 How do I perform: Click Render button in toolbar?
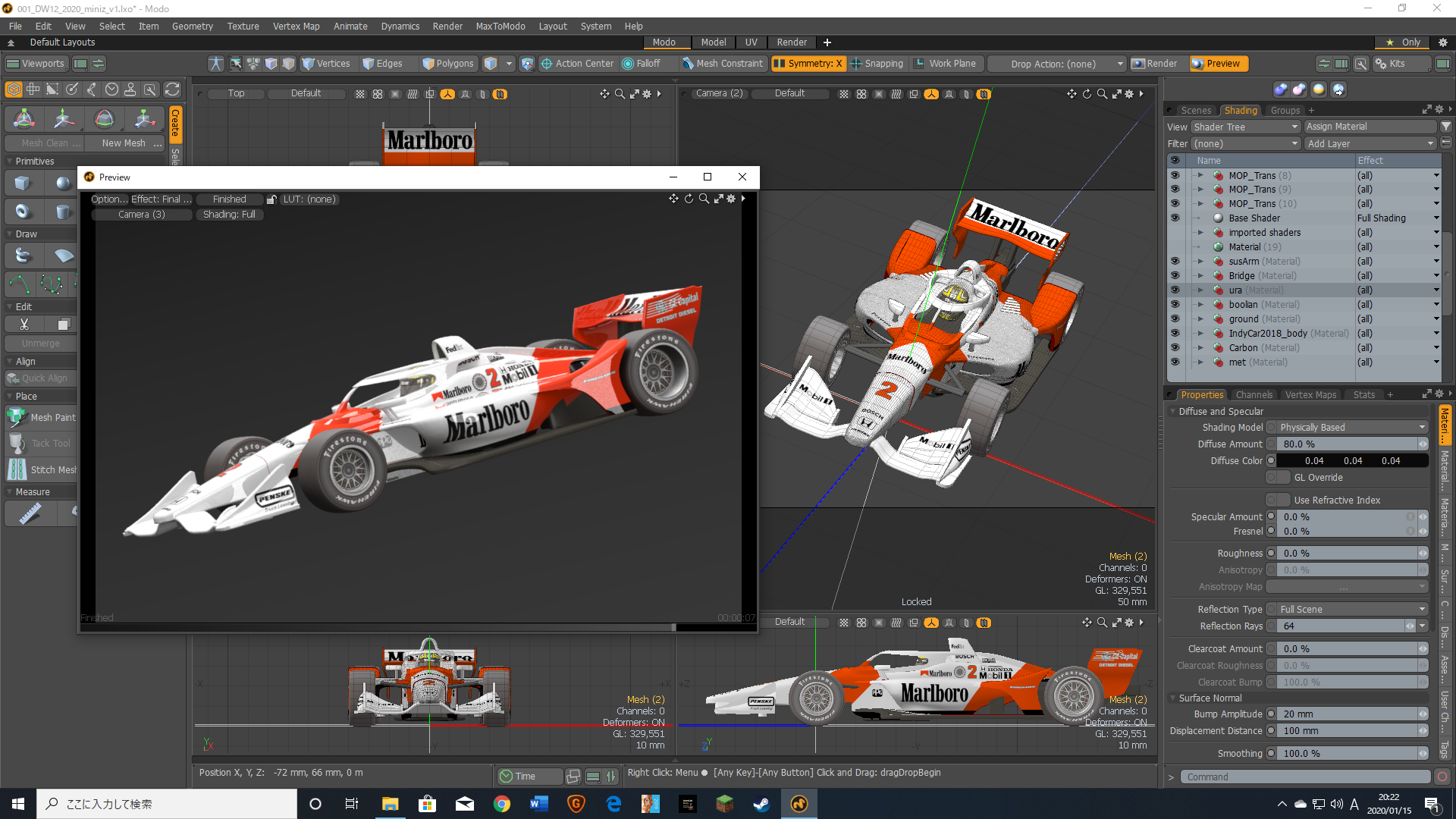tap(1155, 64)
